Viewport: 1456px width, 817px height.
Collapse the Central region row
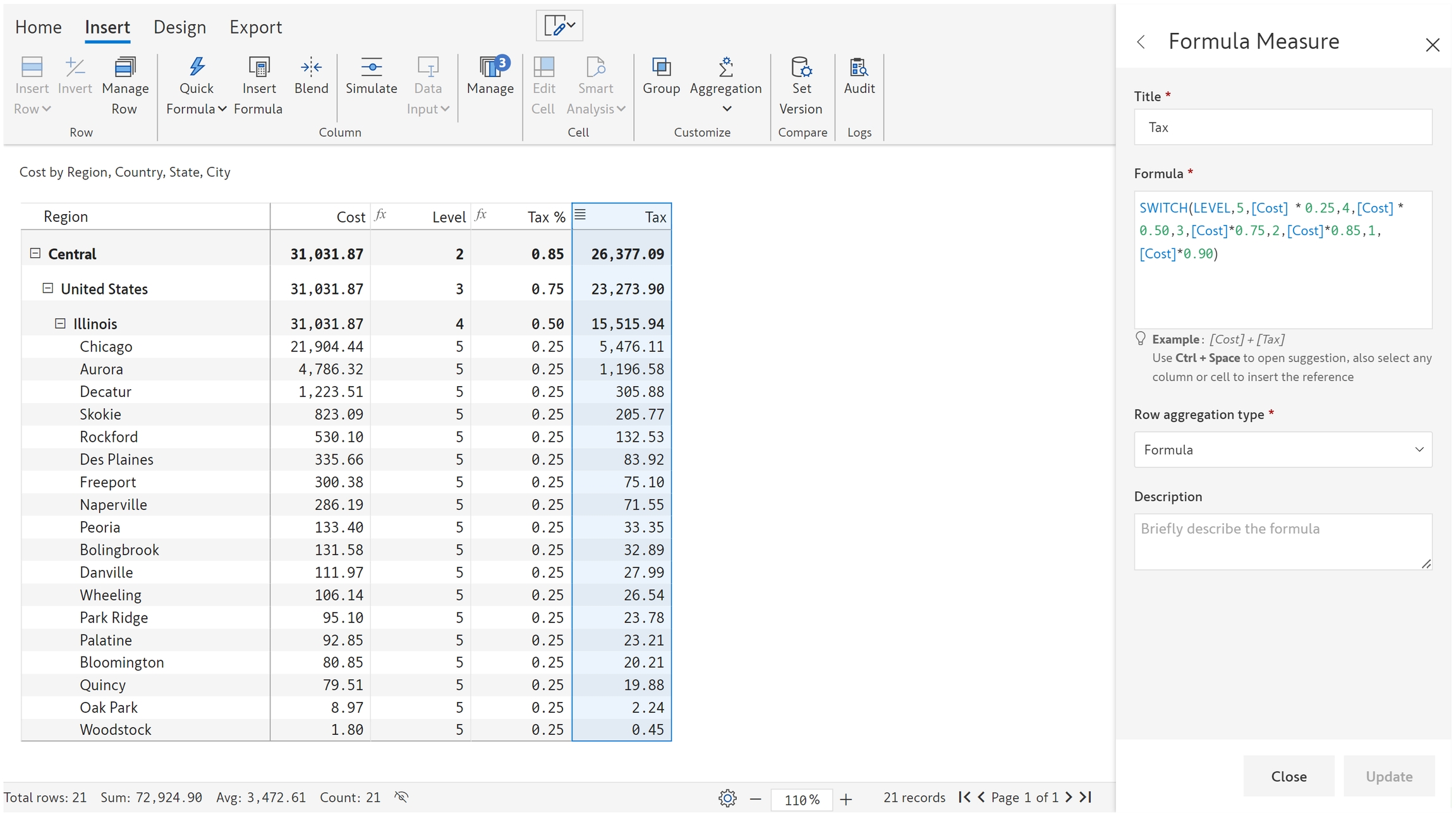click(35, 253)
